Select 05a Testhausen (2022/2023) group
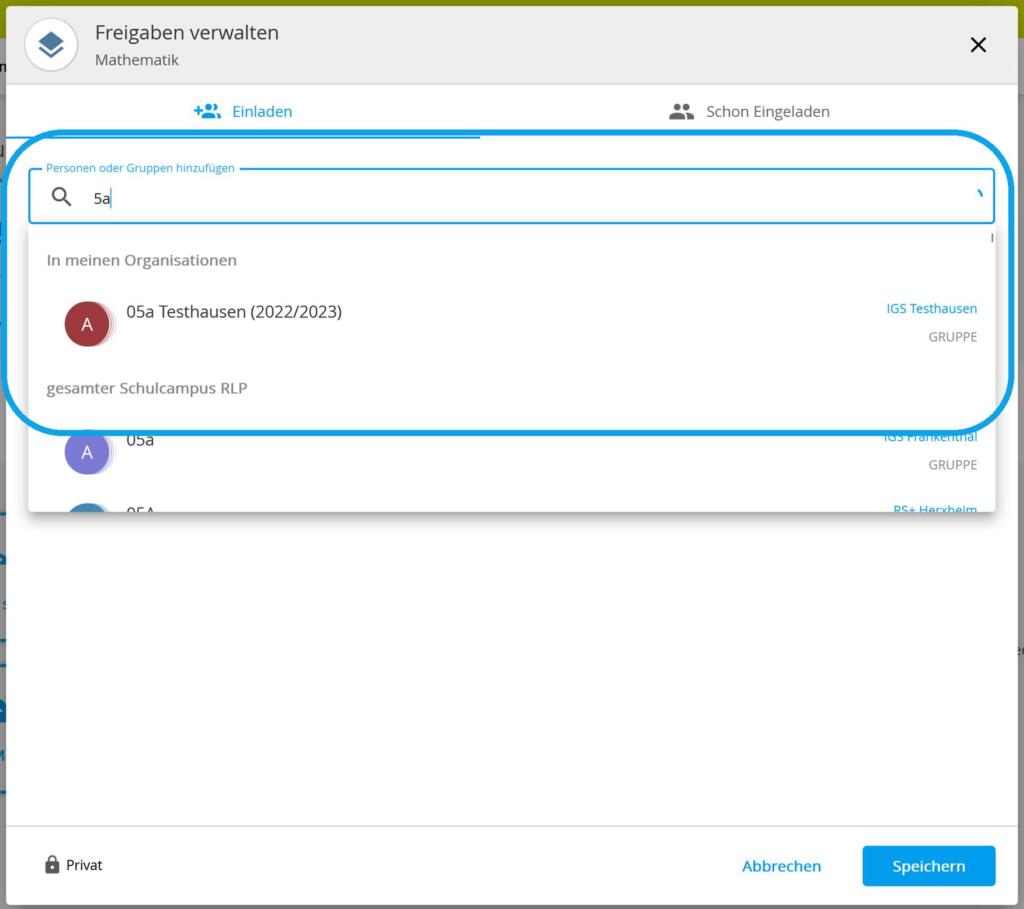The width and height of the screenshot is (1024, 909). 511,323
